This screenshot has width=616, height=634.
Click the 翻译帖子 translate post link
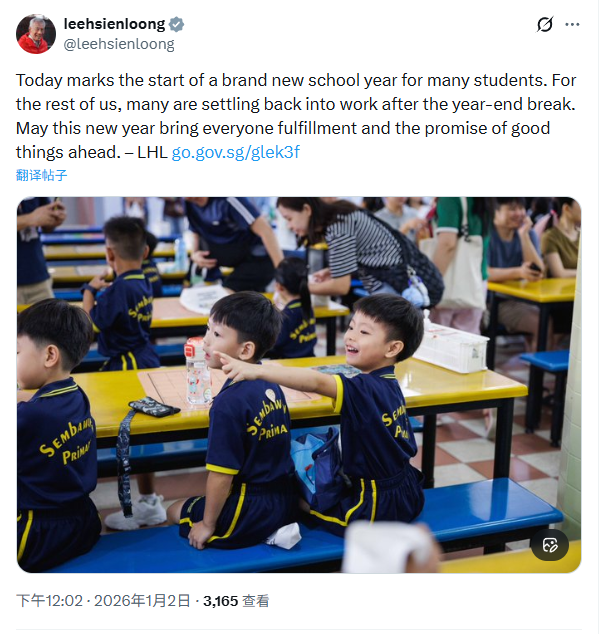[x=42, y=175]
